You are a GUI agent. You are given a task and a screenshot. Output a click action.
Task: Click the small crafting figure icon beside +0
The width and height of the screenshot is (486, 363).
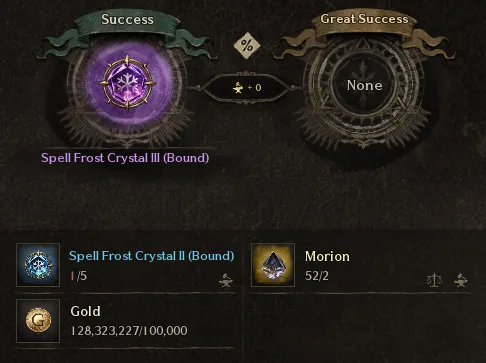[x=238, y=88]
